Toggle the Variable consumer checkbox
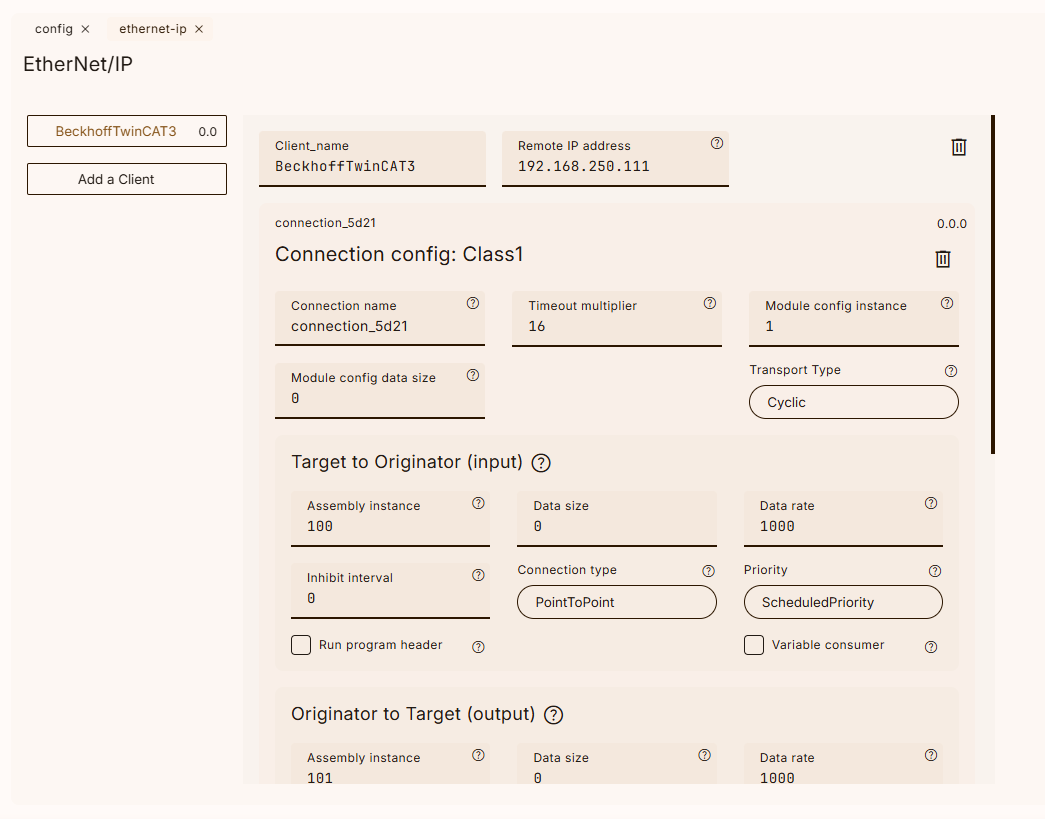The height and width of the screenshot is (819, 1045). coord(754,645)
